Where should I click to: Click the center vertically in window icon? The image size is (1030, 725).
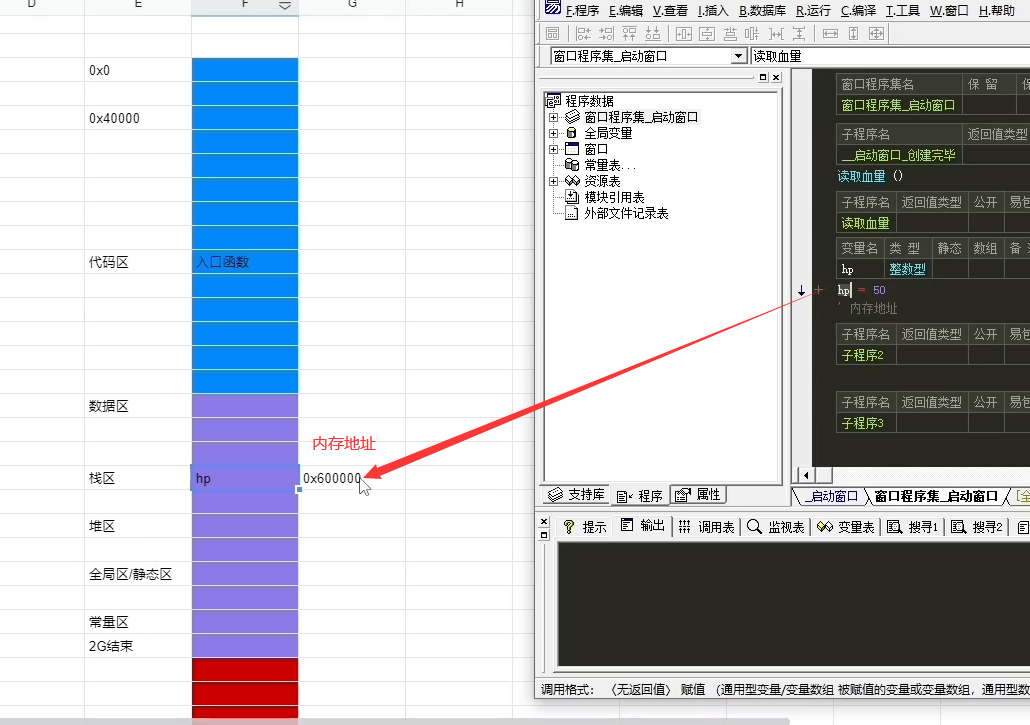pos(707,33)
